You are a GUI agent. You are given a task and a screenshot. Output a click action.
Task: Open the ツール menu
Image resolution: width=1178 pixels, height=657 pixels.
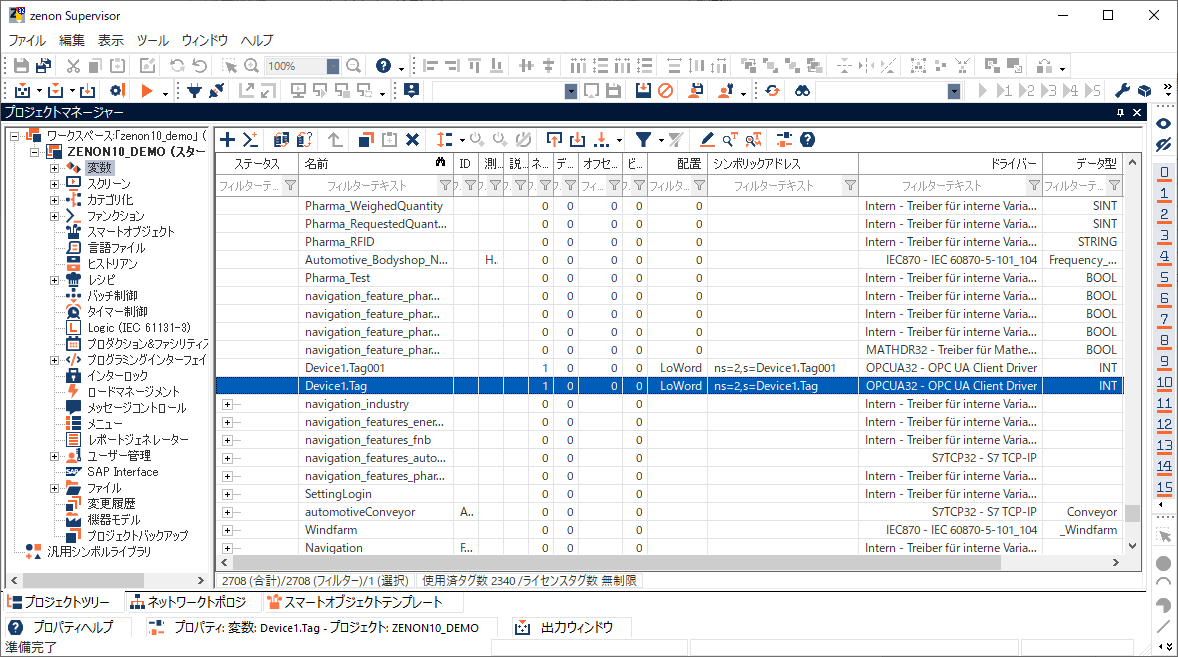(152, 40)
